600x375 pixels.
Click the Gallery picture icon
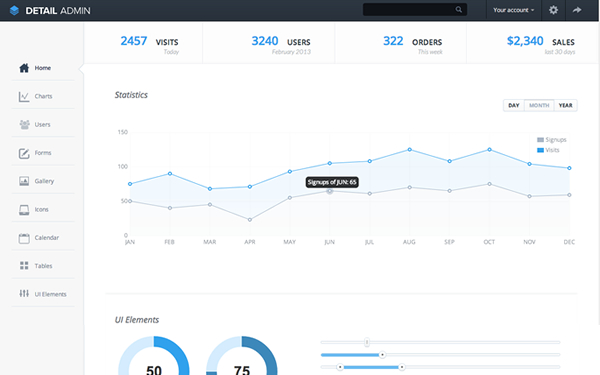pyautogui.click(x=24, y=181)
